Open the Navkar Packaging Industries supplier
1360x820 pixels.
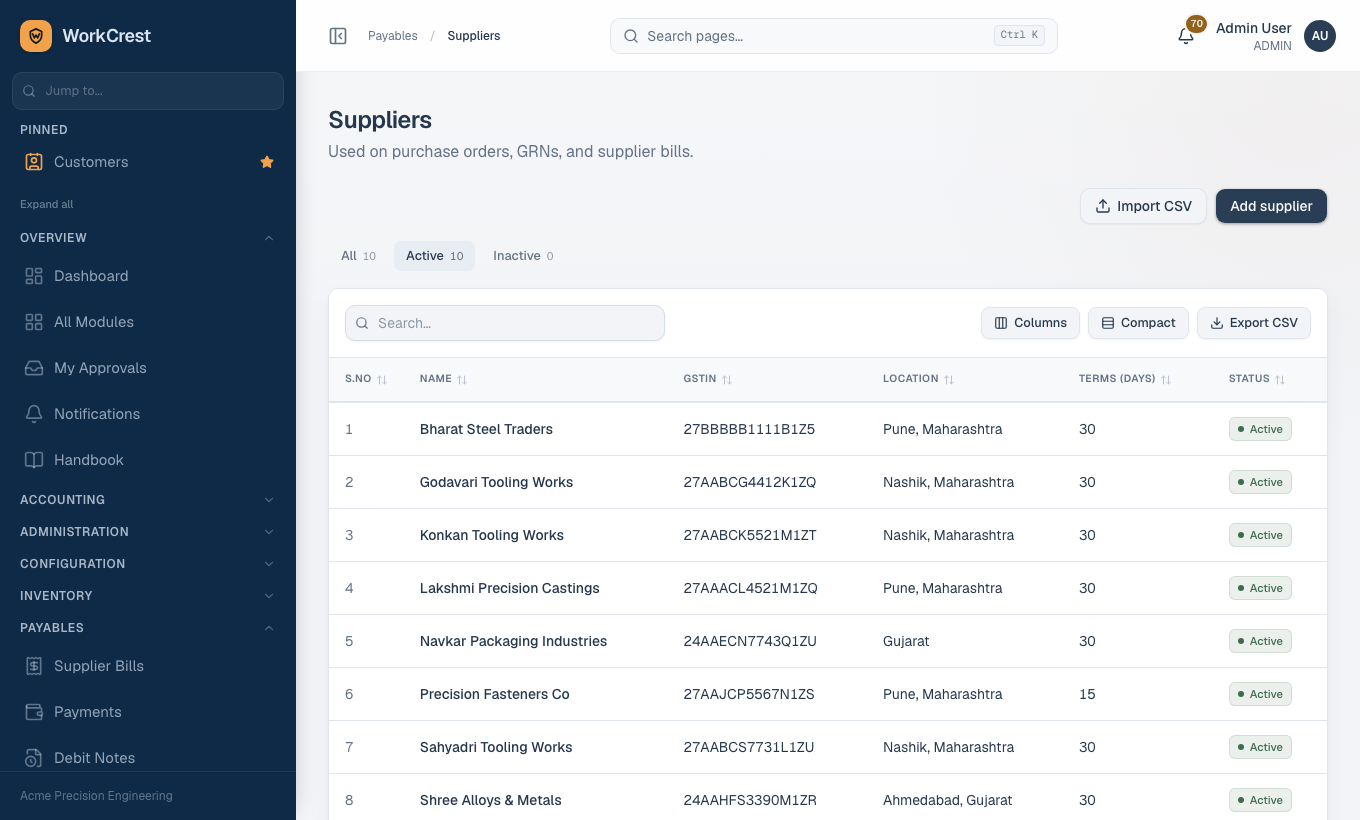point(513,641)
